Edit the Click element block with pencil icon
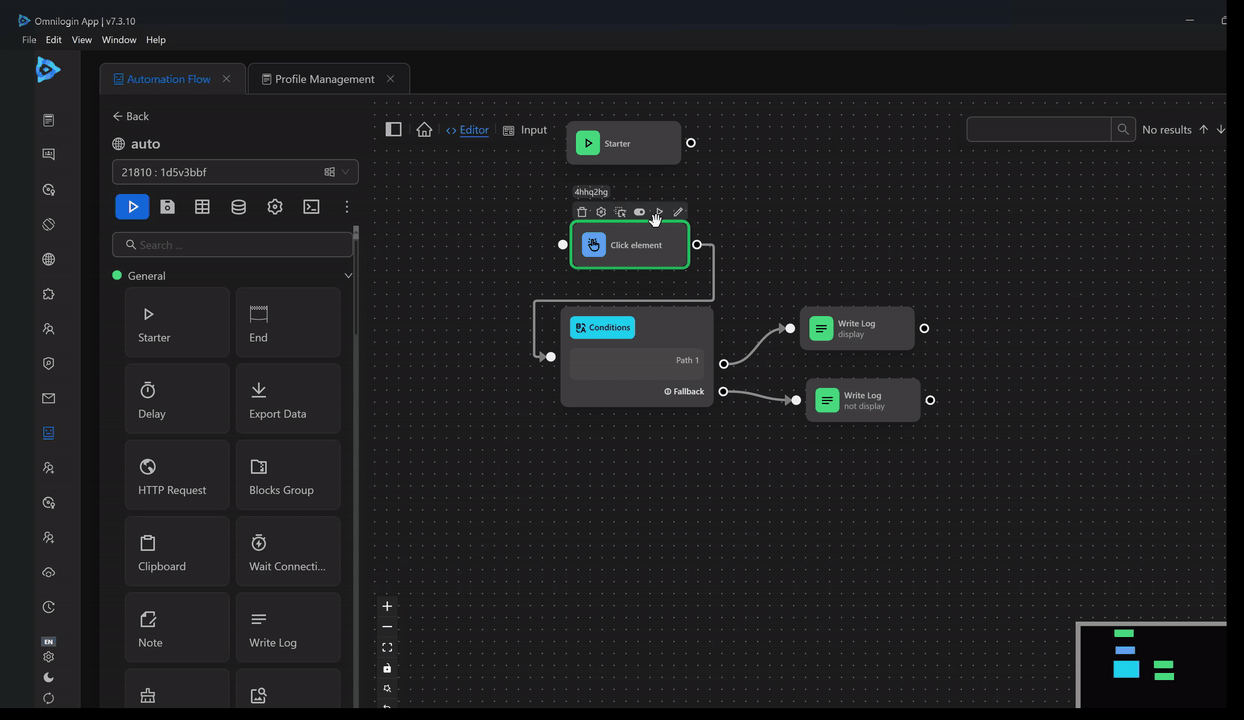1244x720 pixels. coord(678,212)
